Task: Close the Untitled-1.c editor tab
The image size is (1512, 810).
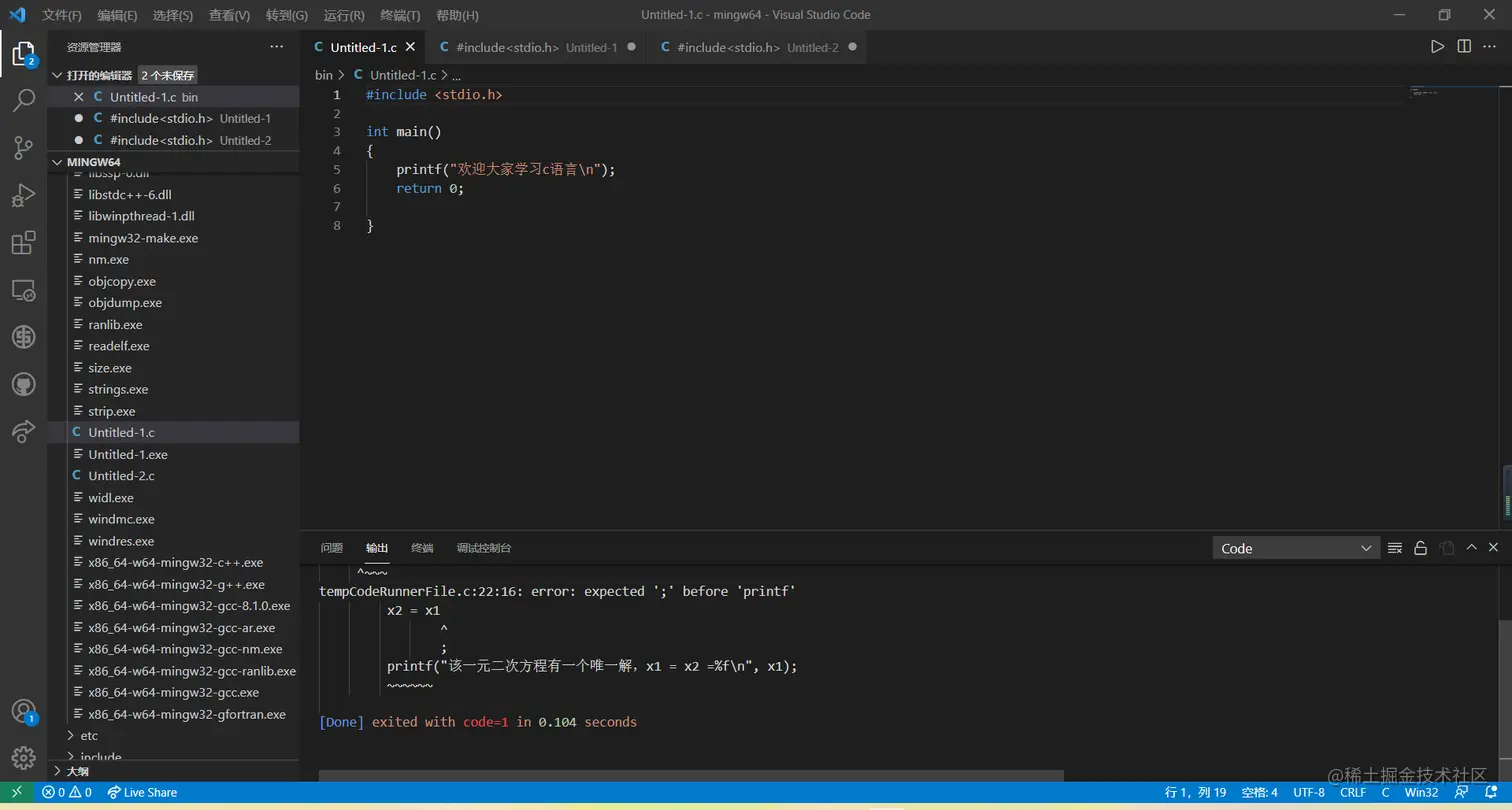Action: point(410,47)
